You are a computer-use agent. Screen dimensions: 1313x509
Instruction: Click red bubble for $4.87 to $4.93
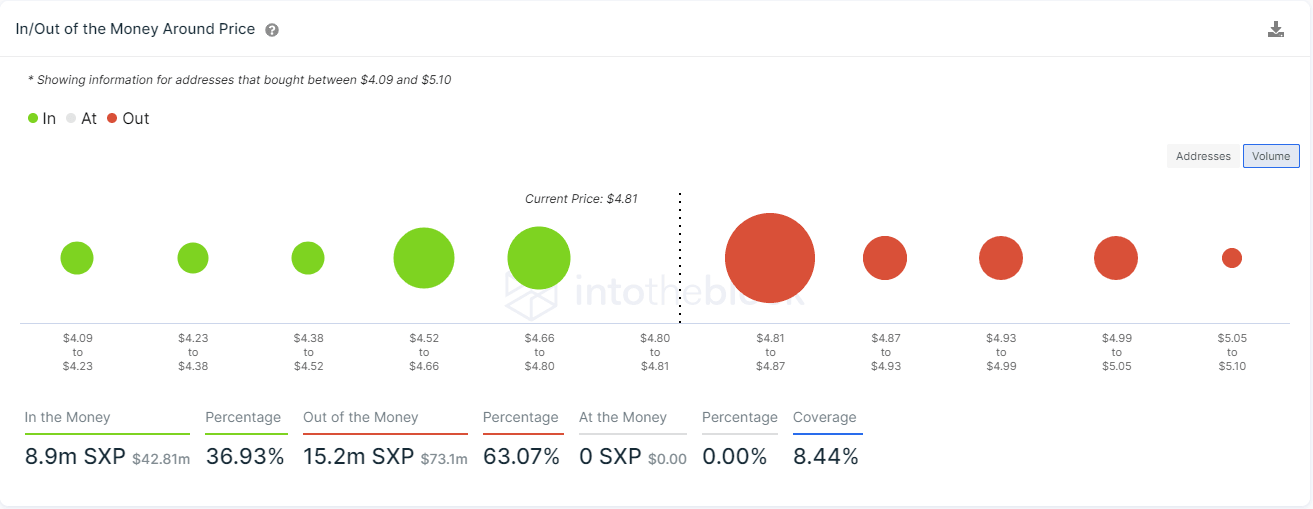click(x=885, y=258)
